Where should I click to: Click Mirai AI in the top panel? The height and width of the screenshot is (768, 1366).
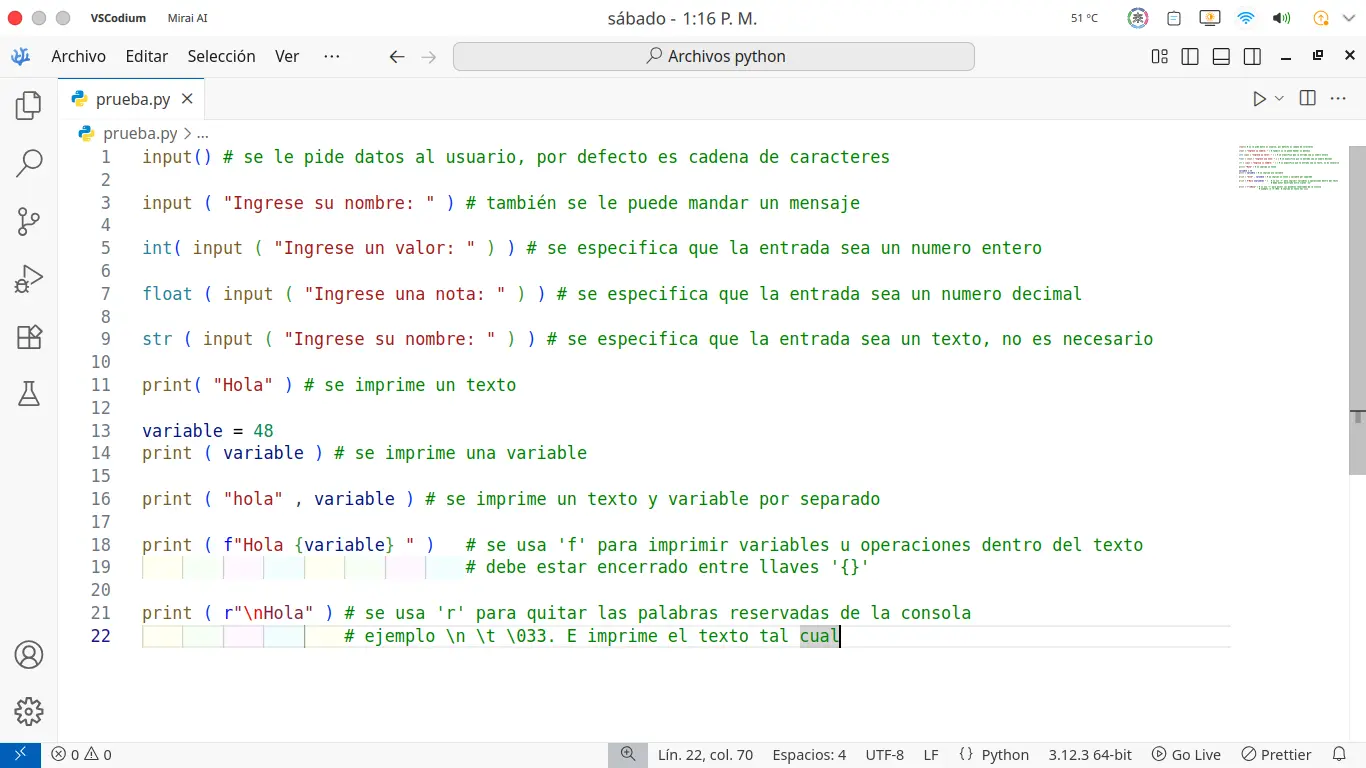pyautogui.click(x=188, y=18)
